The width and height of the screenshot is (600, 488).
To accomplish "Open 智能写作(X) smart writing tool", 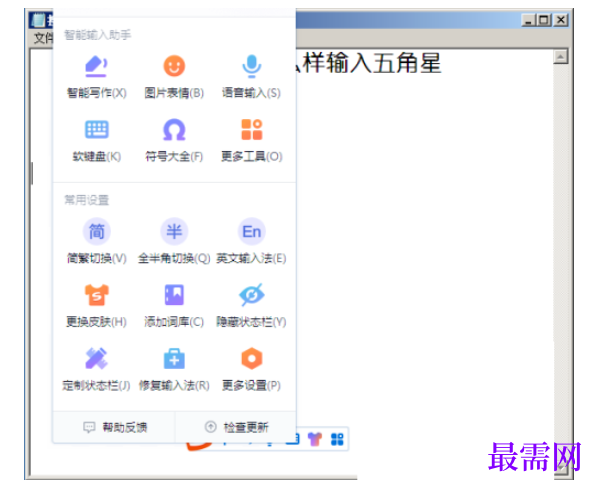I will (x=96, y=76).
